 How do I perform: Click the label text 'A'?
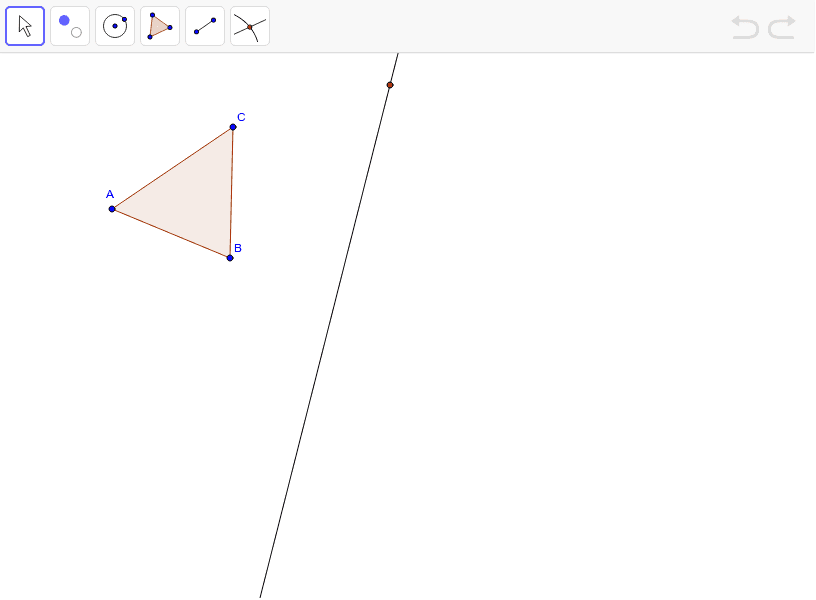[110, 195]
